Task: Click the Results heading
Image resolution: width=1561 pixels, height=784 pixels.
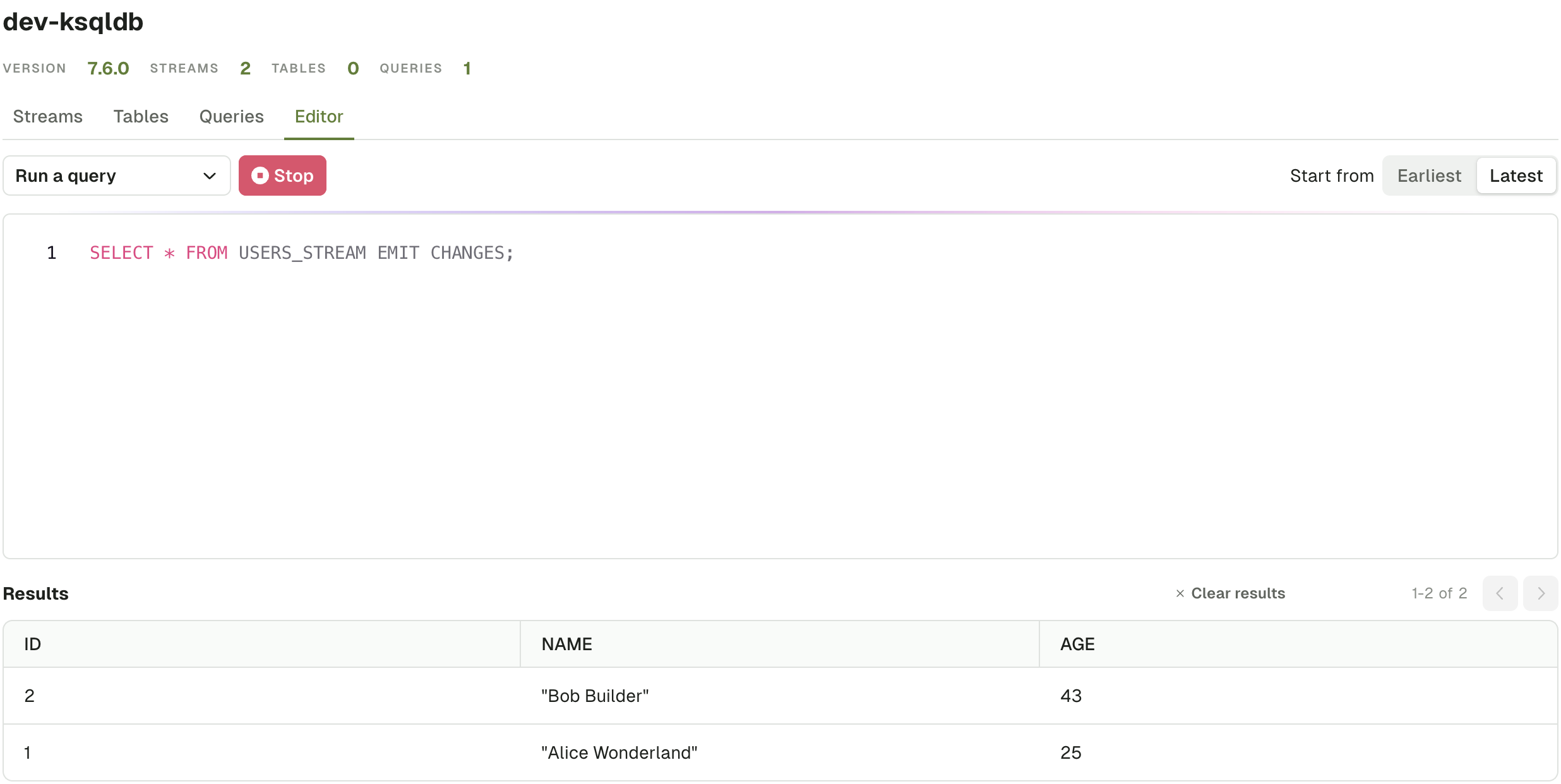Action: [x=36, y=593]
